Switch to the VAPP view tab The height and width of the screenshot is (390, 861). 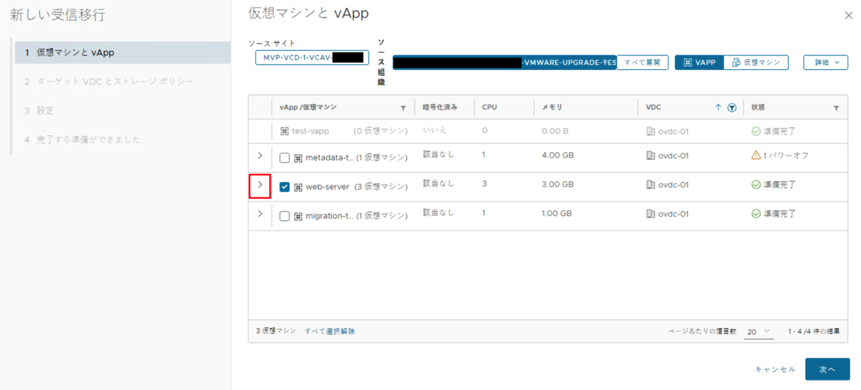[699, 63]
